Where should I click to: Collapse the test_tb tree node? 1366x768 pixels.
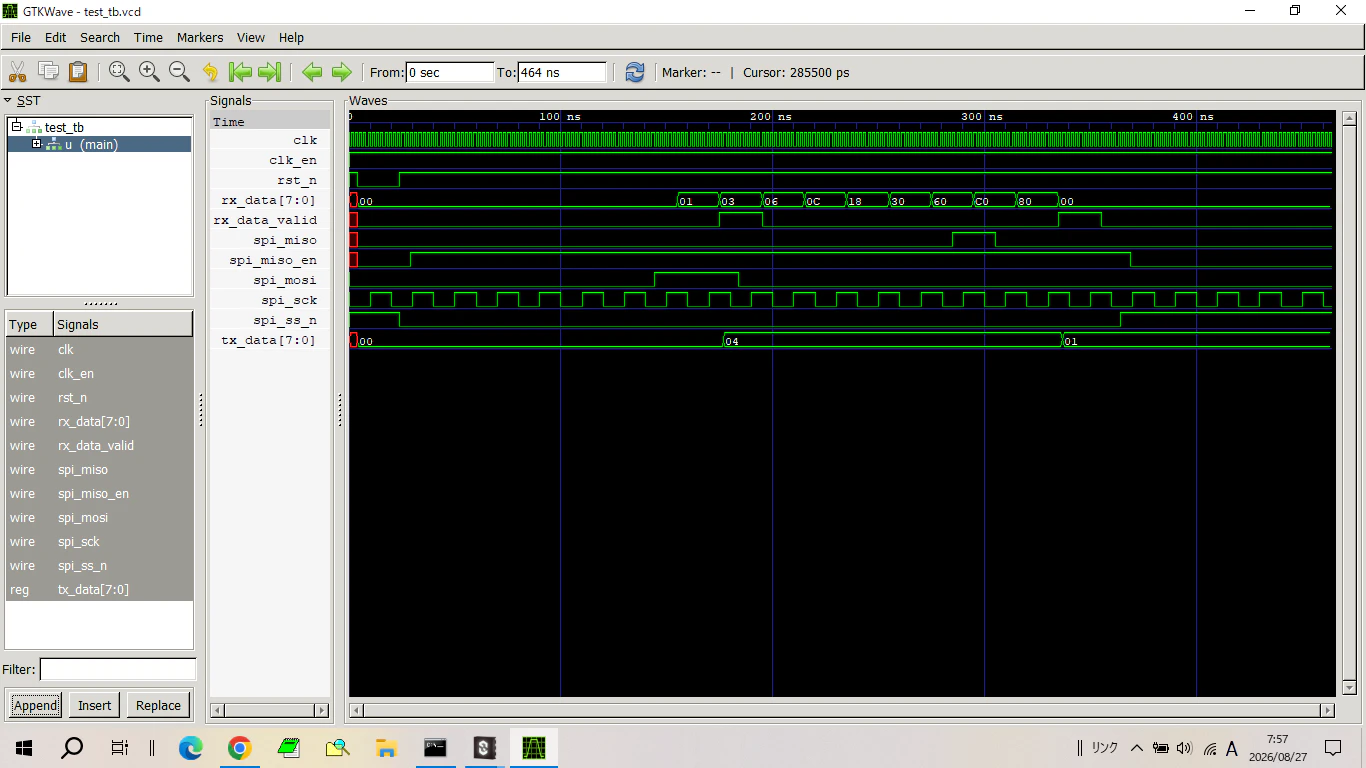pos(17,127)
